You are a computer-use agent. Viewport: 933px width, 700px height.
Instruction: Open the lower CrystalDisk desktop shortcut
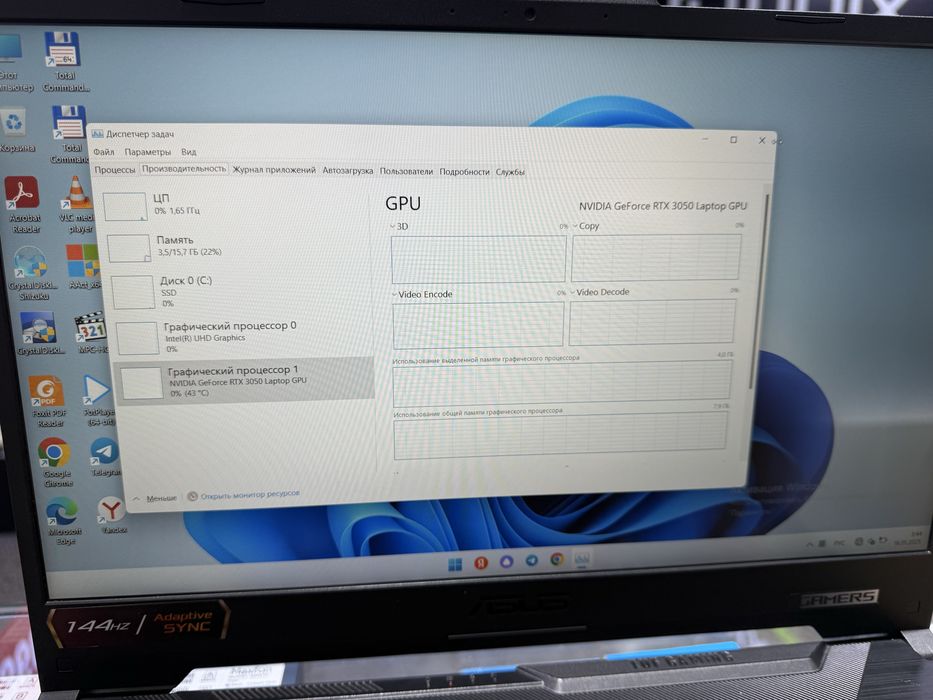pos(39,333)
